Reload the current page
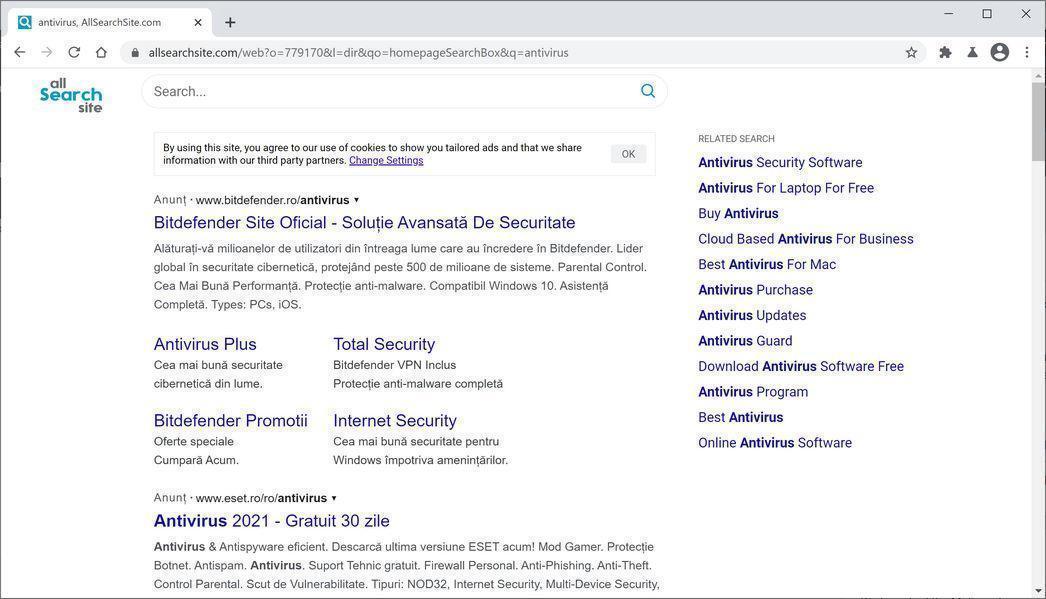The height and width of the screenshot is (599, 1046). (x=74, y=53)
